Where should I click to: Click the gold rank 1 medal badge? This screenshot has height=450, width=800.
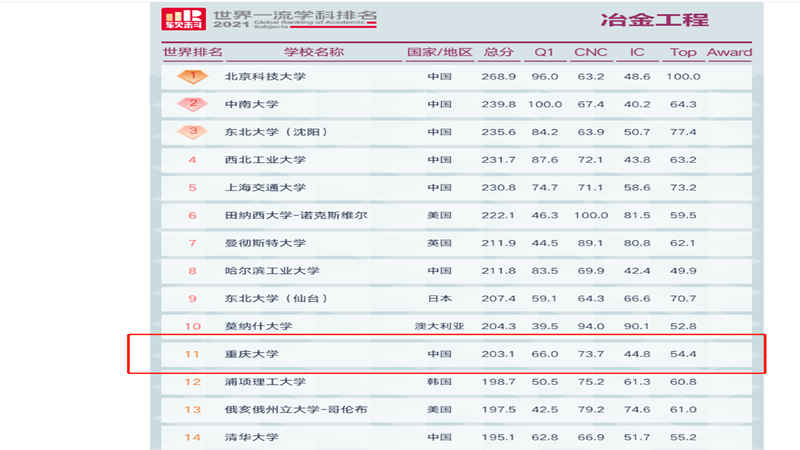coord(192,77)
